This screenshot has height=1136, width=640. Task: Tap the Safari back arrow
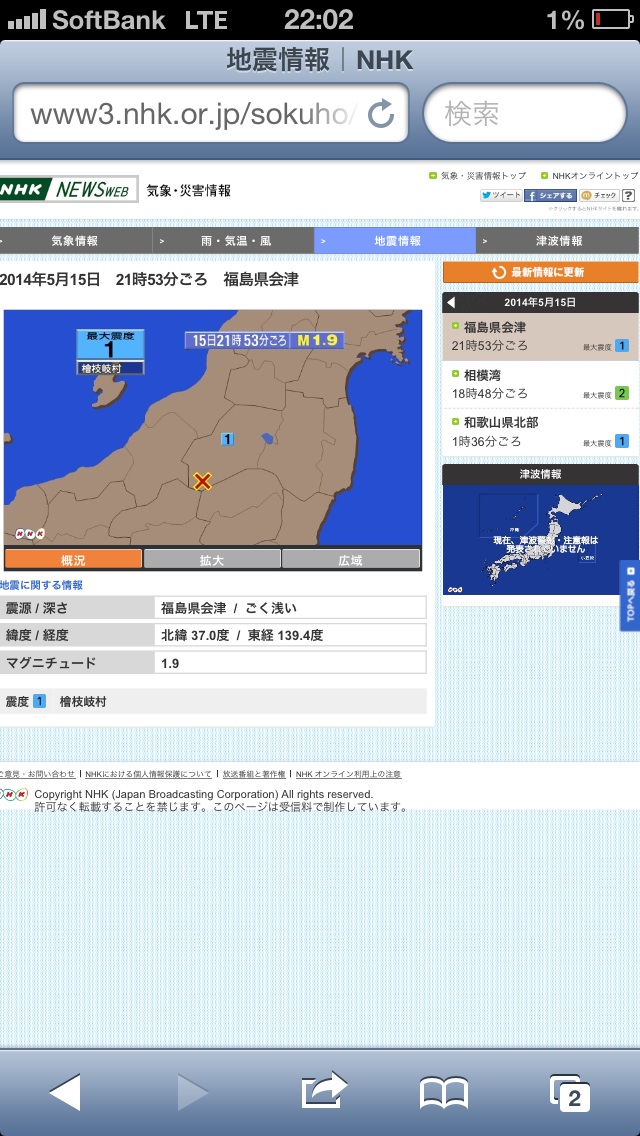tap(65, 1092)
